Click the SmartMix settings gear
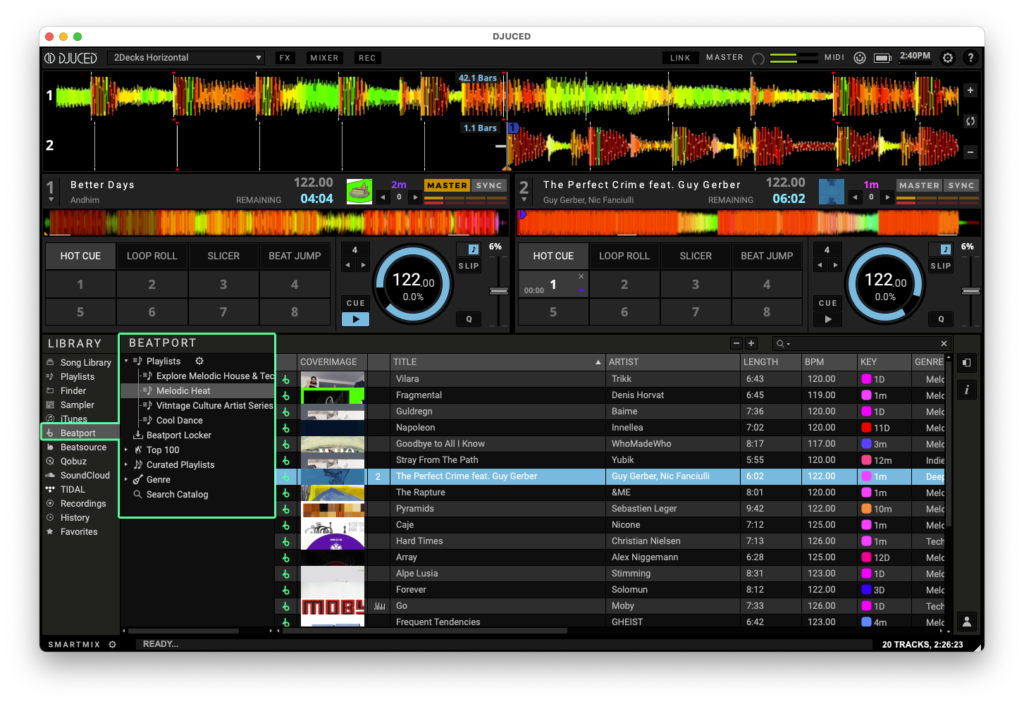1024x704 pixels. pos(112,644)
